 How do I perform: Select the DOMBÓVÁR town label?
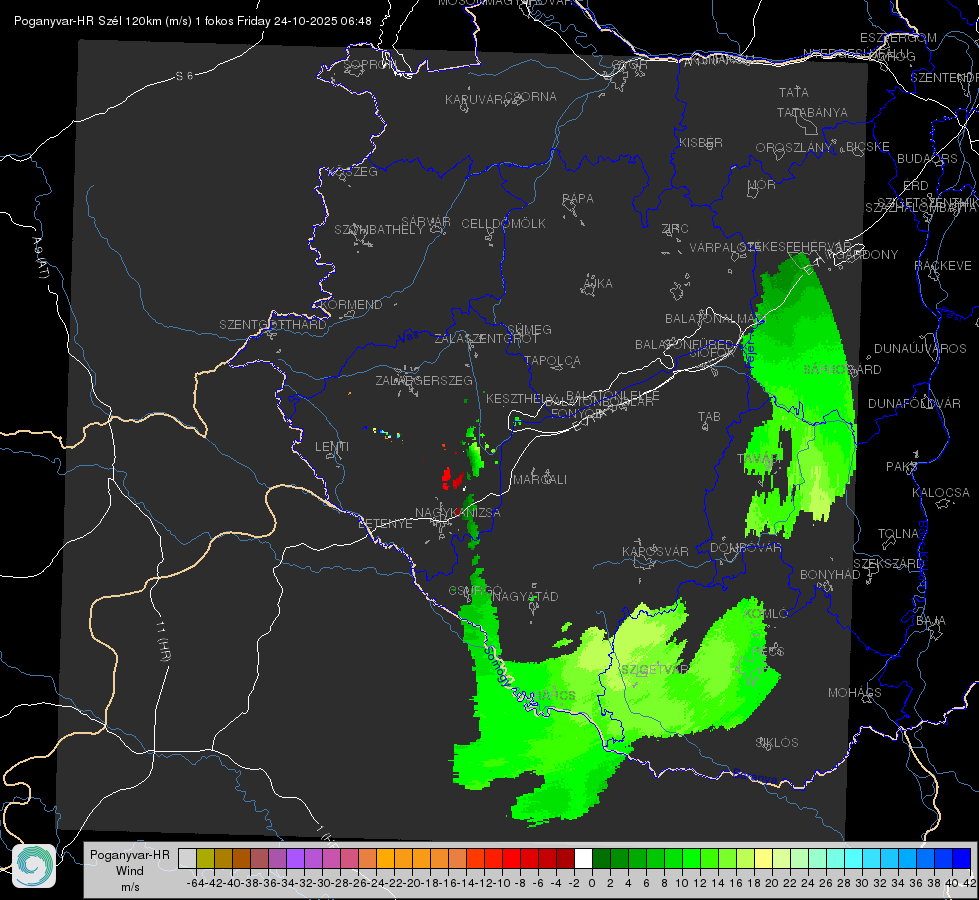(x=745, y=548)
